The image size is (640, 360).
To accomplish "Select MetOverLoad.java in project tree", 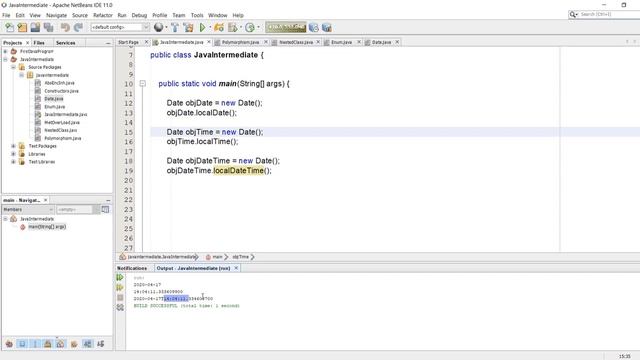I will (62, 122).
